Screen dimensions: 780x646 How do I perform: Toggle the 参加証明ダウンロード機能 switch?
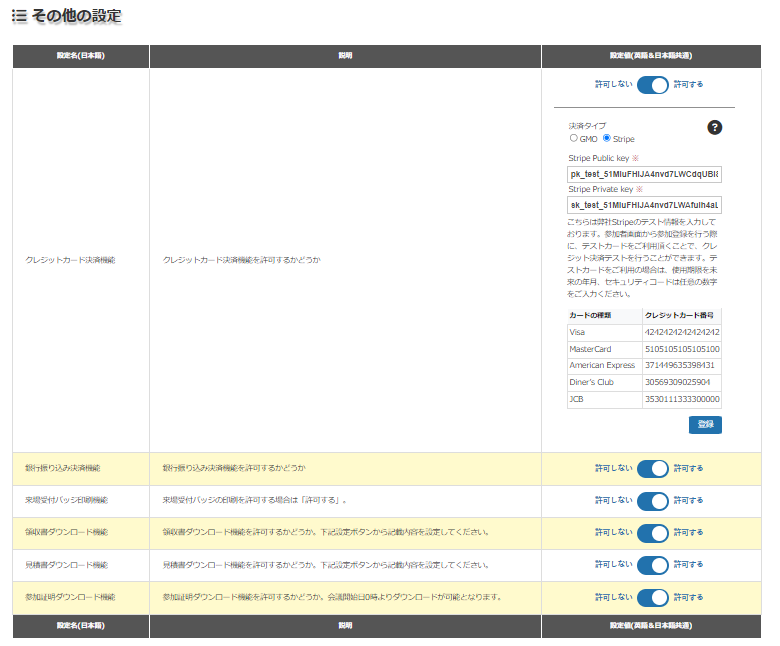point(652,597)
